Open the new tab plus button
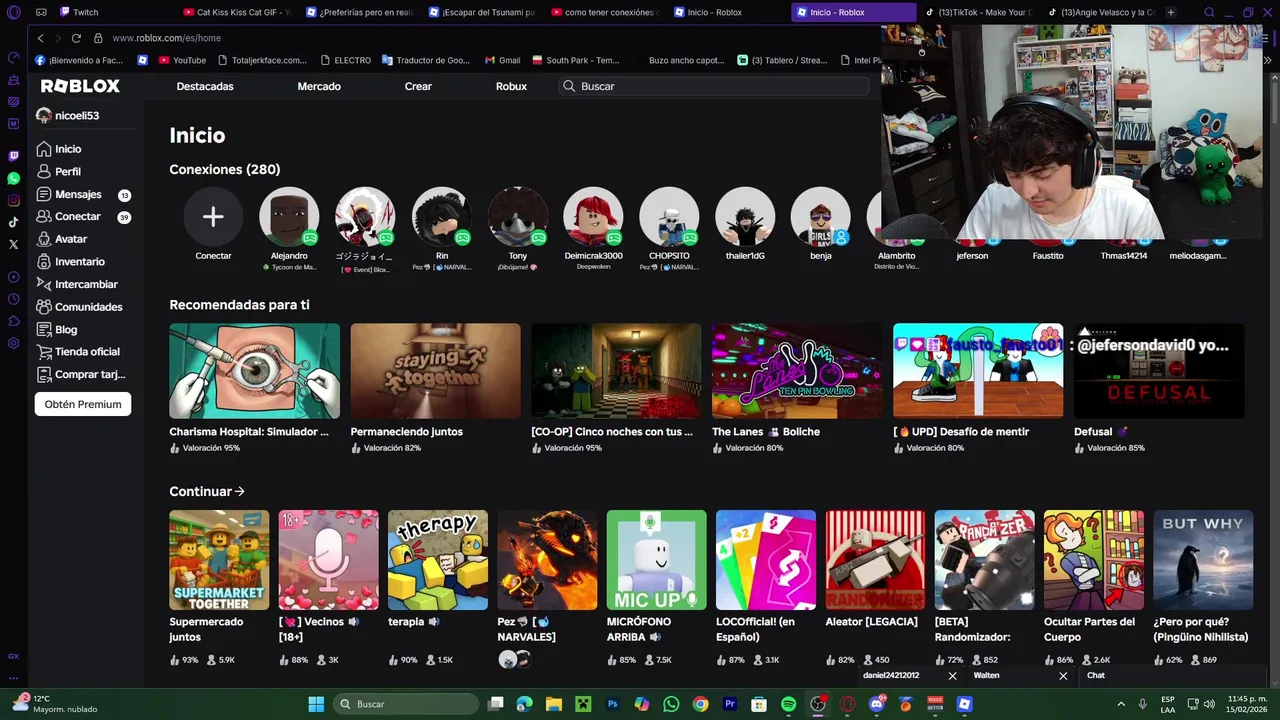1280x720 pixels. coord(1170,12)
